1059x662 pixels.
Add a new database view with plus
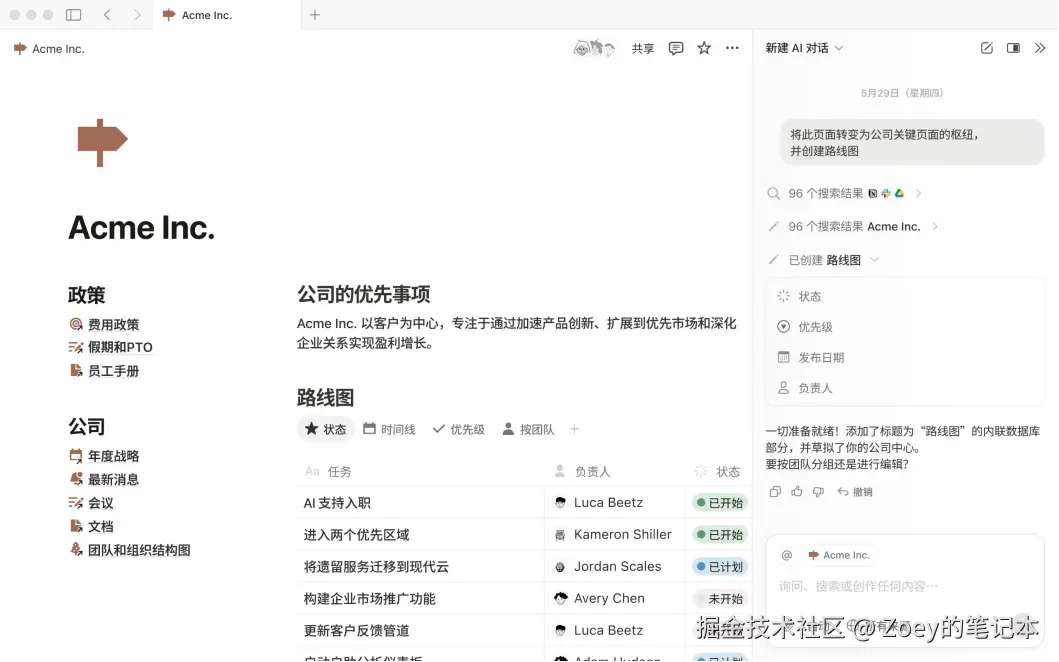574,429
